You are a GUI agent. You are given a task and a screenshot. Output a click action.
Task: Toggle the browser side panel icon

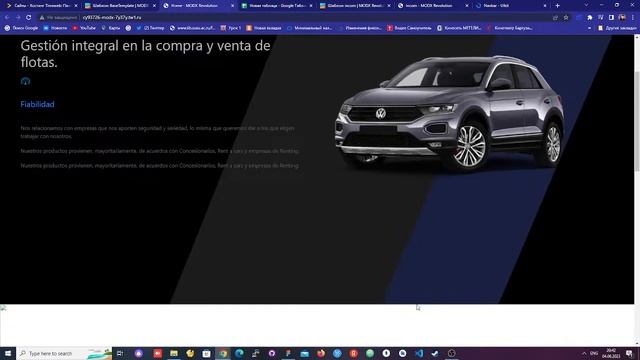(611, 18)
